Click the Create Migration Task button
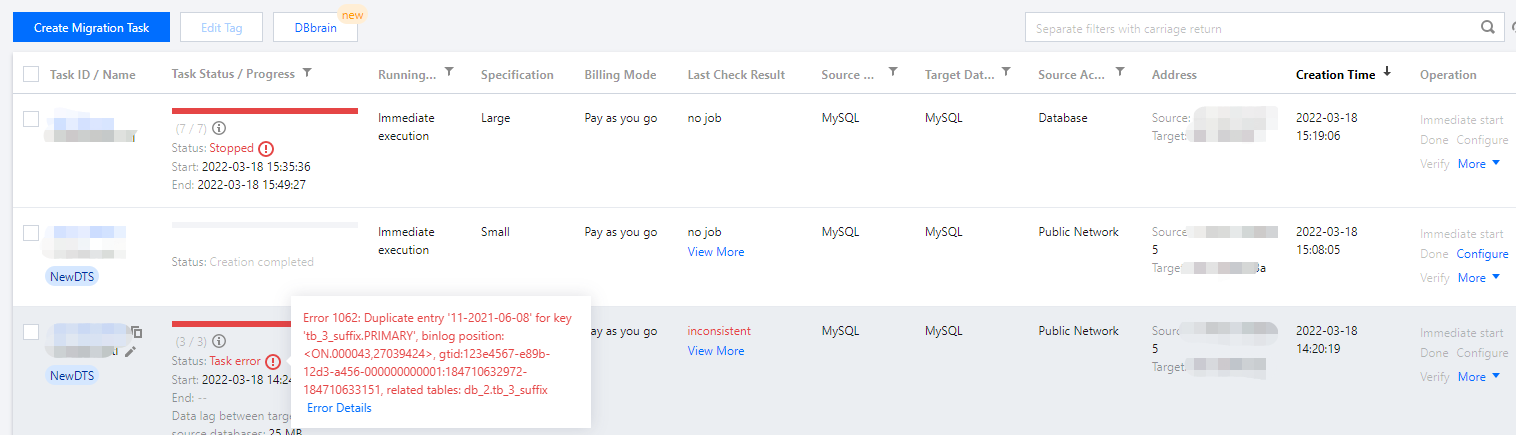This screenshot has height=435, width=1516. coord(91,28)
